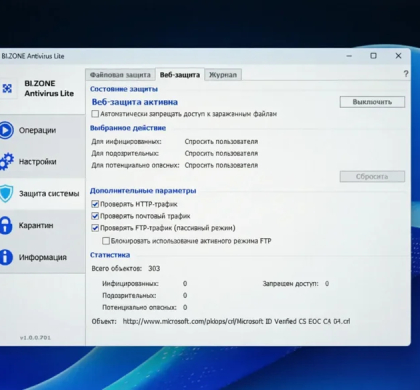Open the Операции section label
This screenshot has height=390, width=420.
tap(37, 130)
